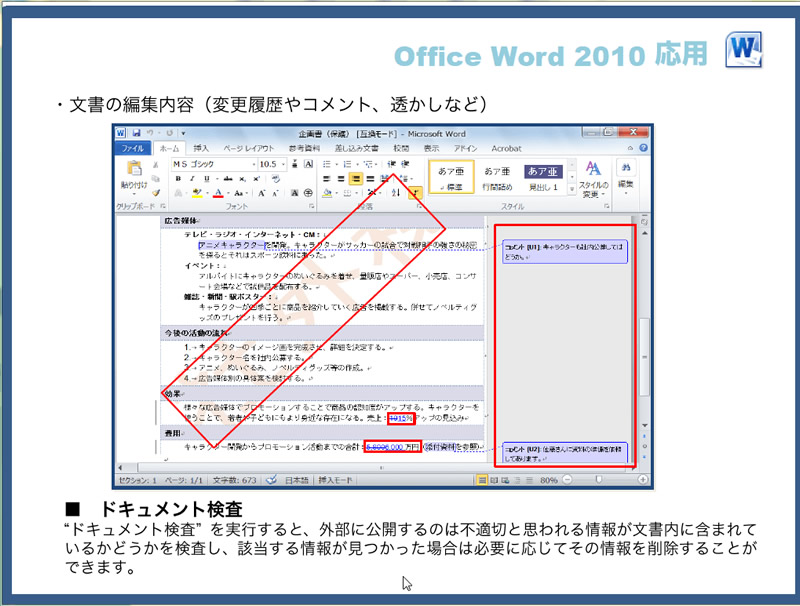This screenshot has width=800, height=606.
Task: Click the Cut scissors icon
Action: pos(156,165)
